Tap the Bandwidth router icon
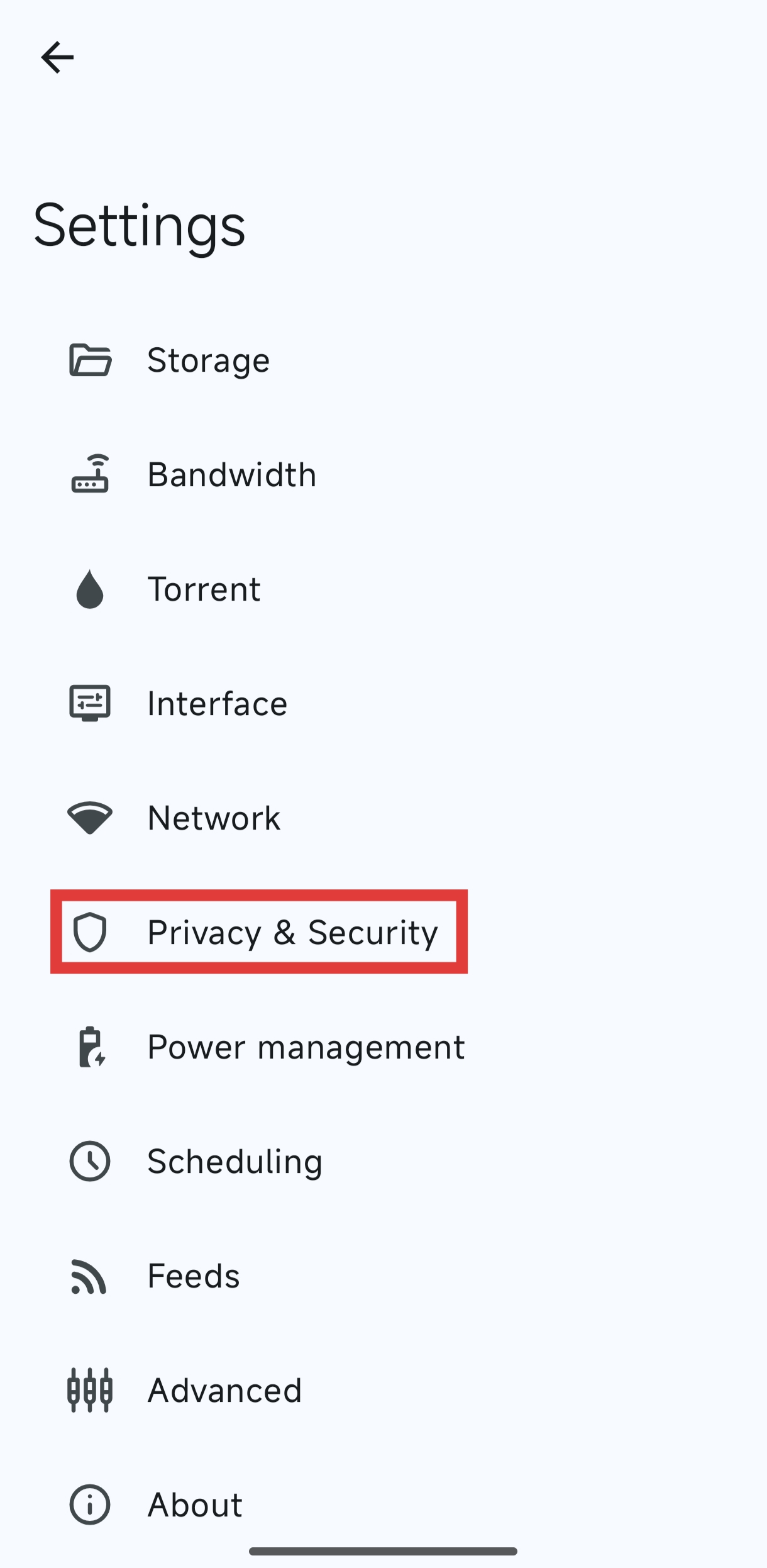 click(90, 474)
